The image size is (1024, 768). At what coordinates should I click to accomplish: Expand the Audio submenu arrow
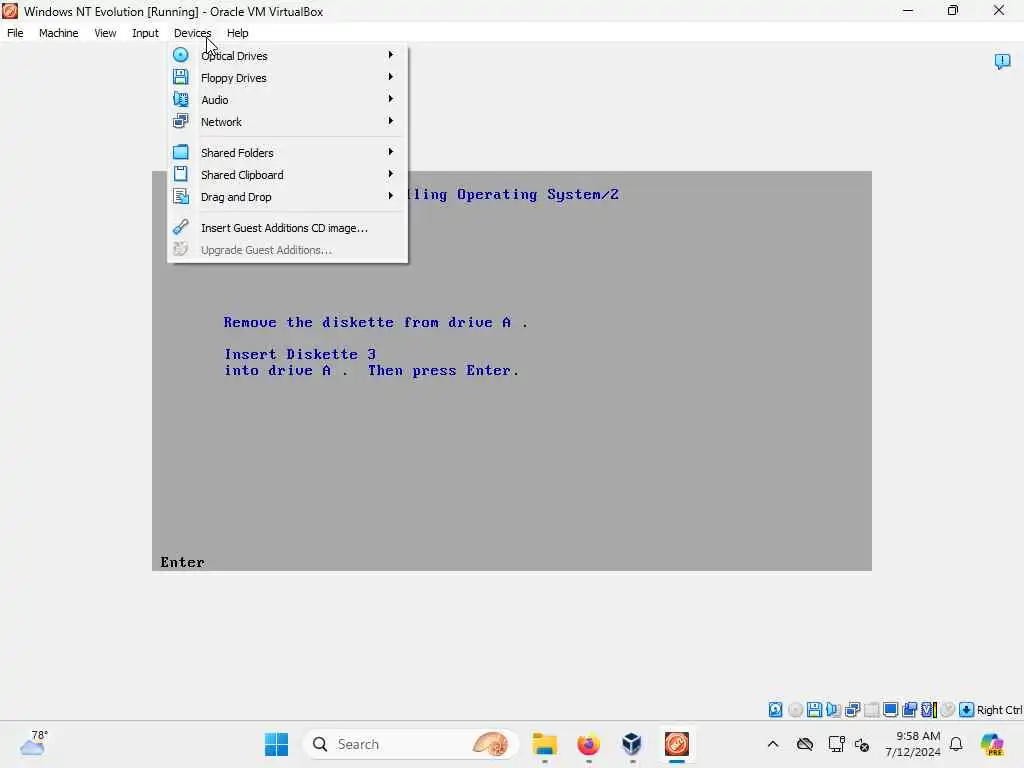click(391, 99)
